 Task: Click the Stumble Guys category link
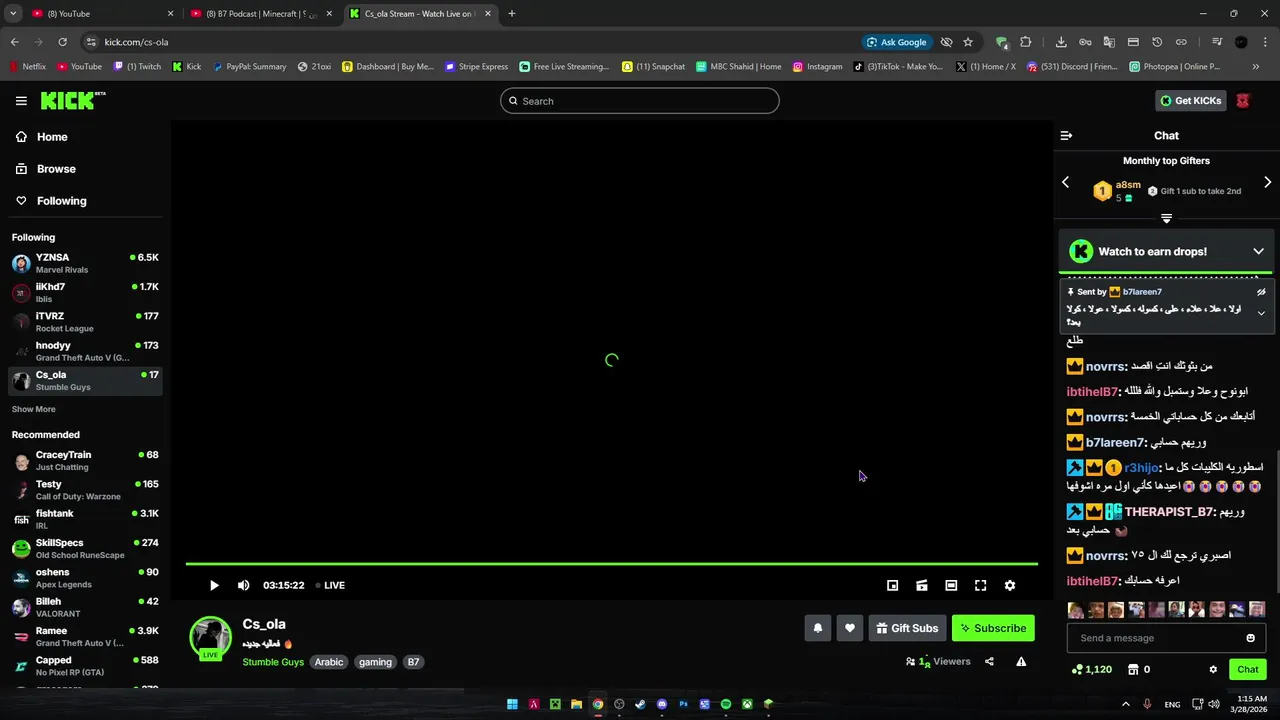coord(273,662)
